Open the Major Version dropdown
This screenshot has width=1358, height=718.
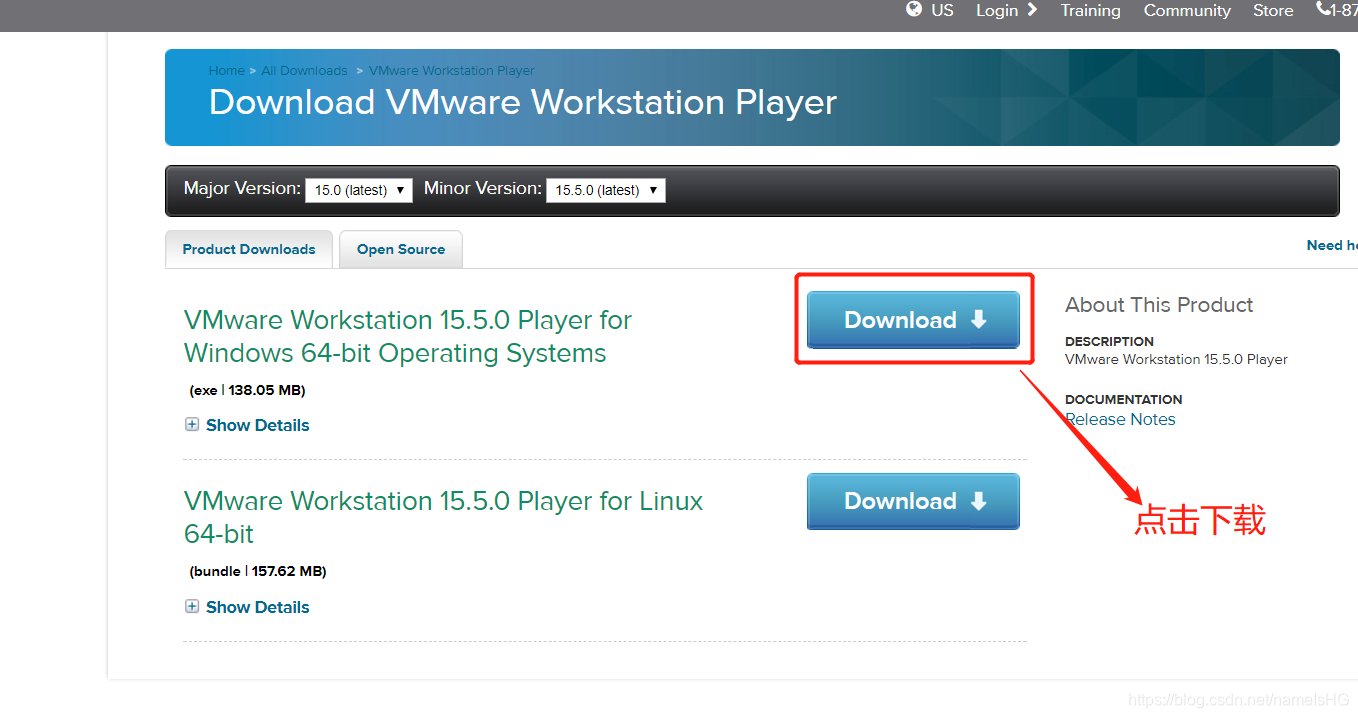pyautogui.click(x=359, y=190)
